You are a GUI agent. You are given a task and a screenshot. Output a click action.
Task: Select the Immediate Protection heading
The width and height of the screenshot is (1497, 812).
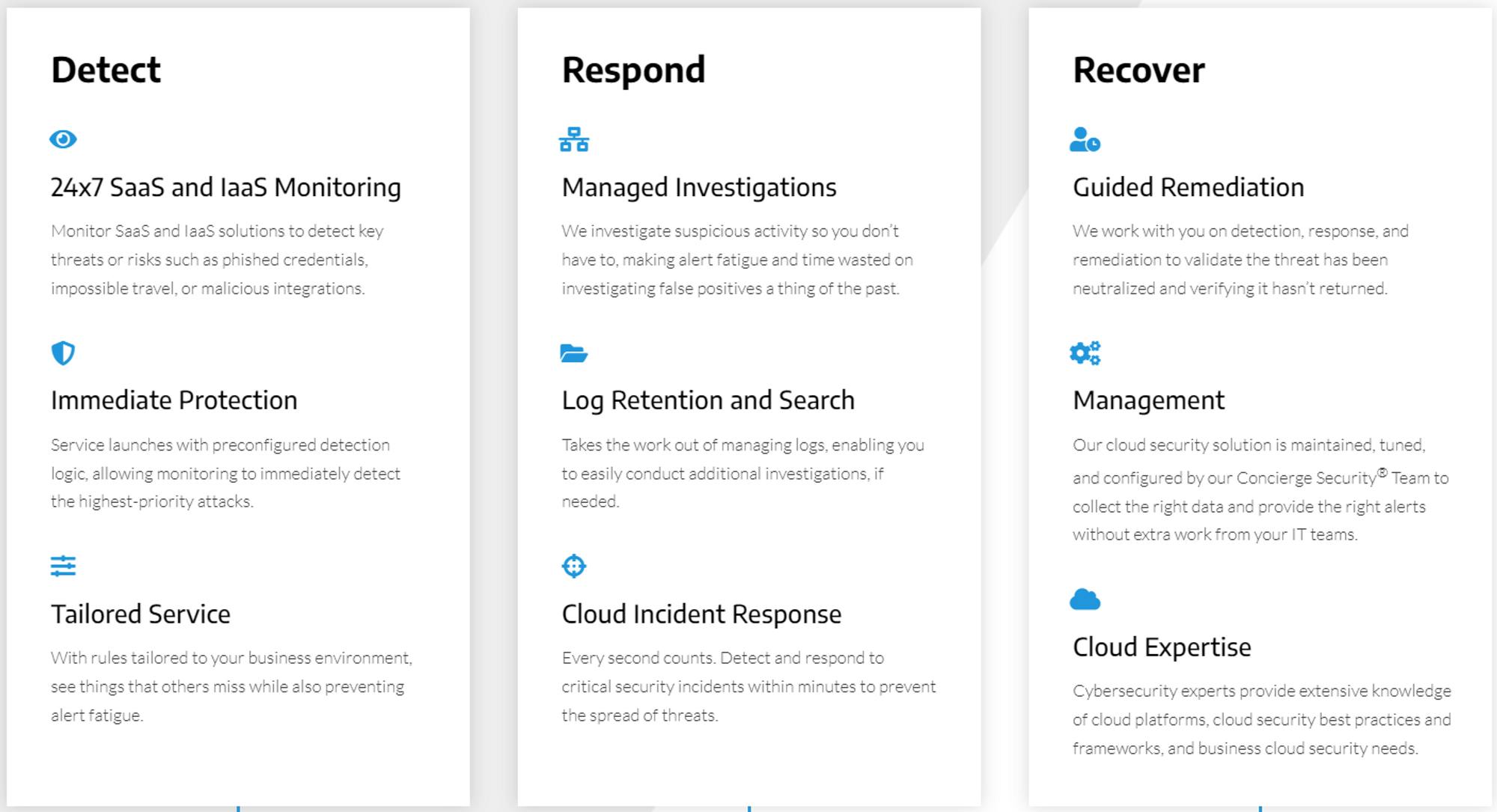click(x=174, y=400)
